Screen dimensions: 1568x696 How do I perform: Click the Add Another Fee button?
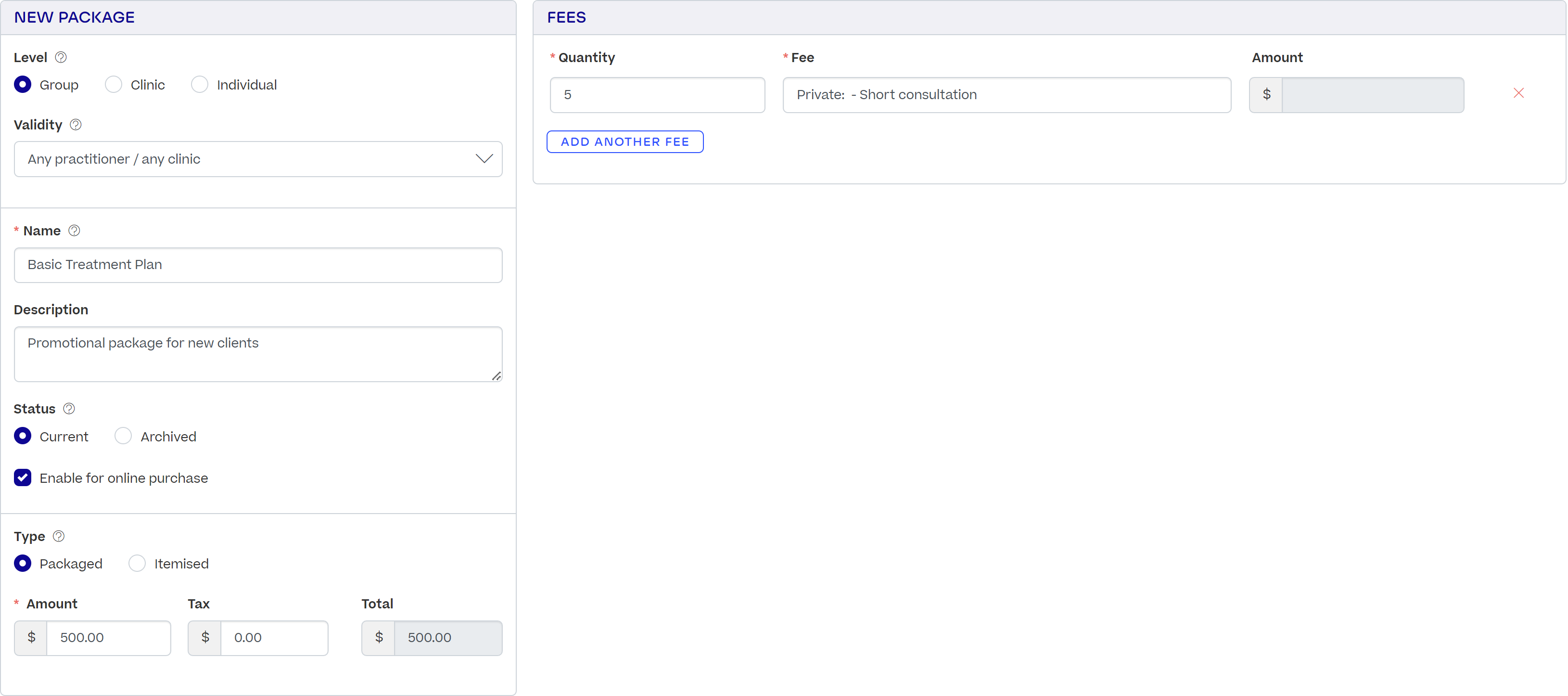pyautogui.click(x=625, y=142)
